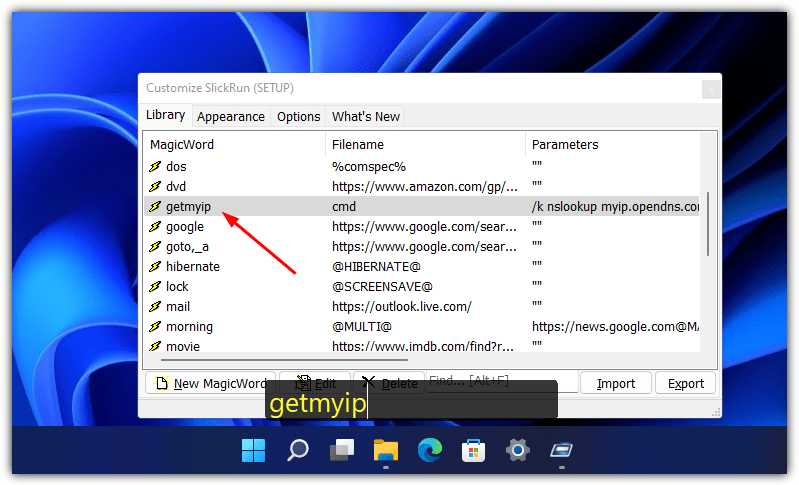Click the @HIBERNATE@ filename cell

pos(376,266)
